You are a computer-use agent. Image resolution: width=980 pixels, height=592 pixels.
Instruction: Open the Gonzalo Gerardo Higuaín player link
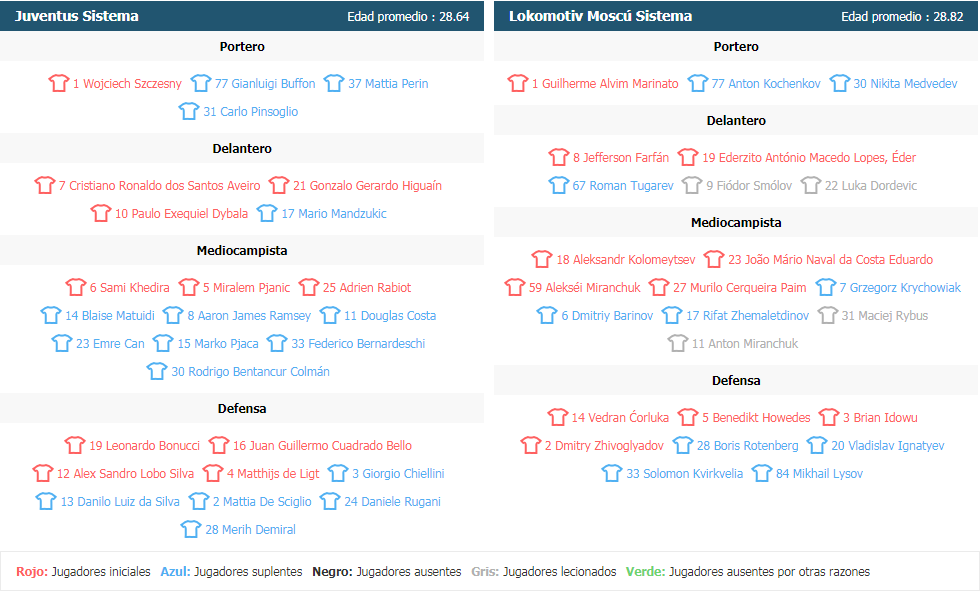coord(368,186)
